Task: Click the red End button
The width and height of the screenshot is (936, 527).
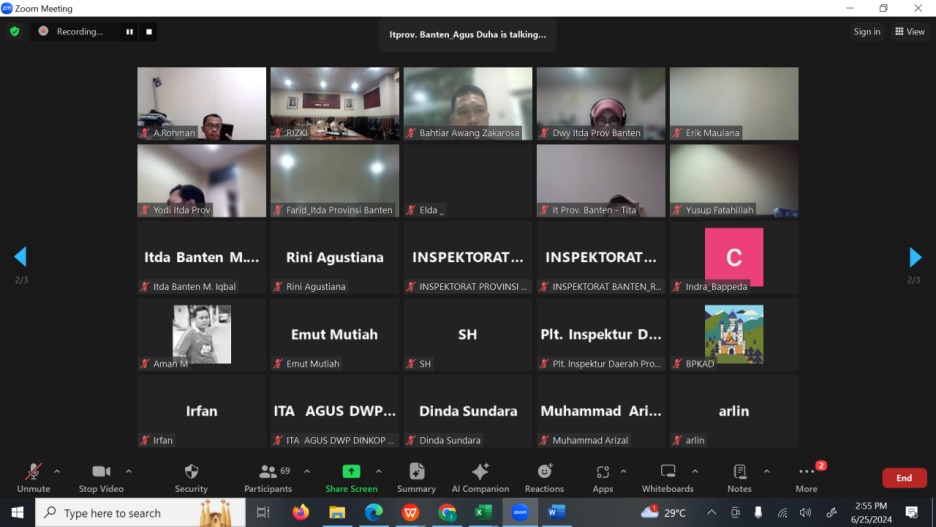Action: 903,478
